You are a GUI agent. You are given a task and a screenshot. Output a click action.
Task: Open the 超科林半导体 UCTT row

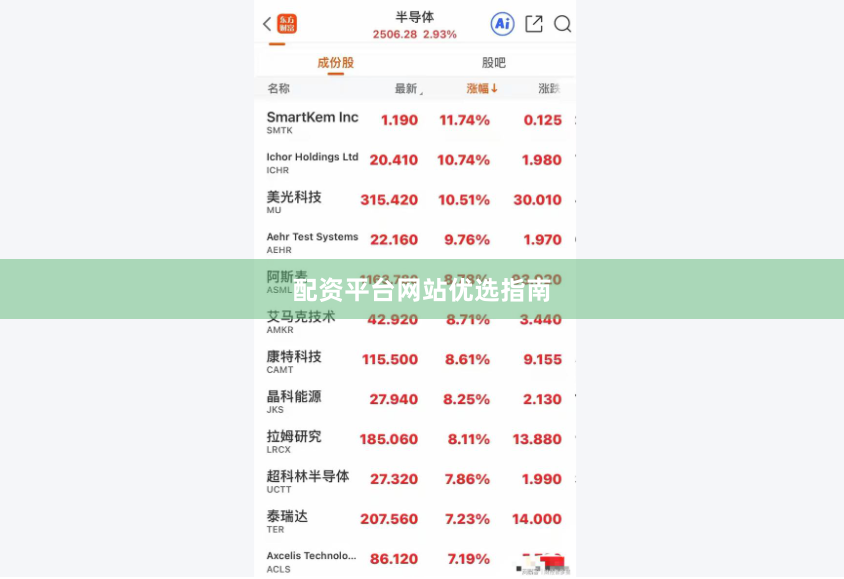pos(415,480)
